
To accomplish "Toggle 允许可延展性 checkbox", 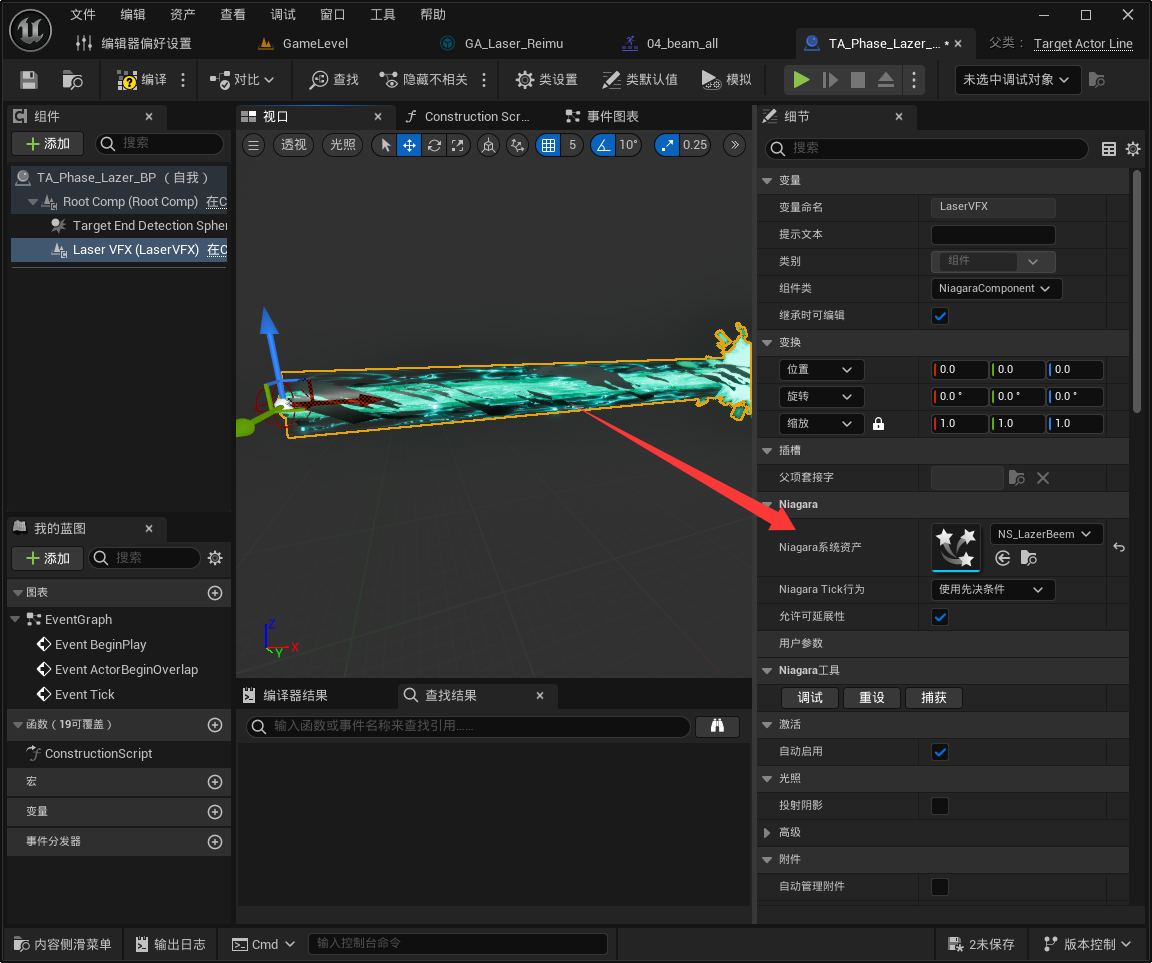I will (940, 617).
